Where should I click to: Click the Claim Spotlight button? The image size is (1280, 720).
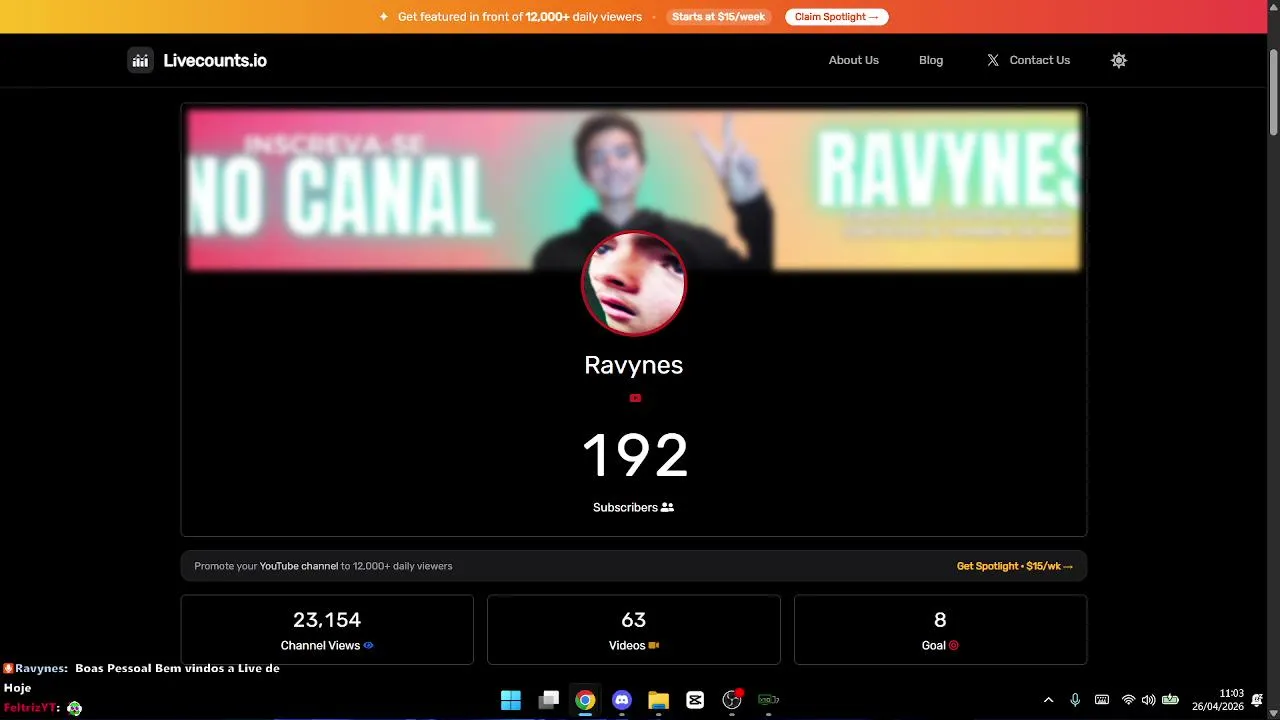tap(837, 17)
